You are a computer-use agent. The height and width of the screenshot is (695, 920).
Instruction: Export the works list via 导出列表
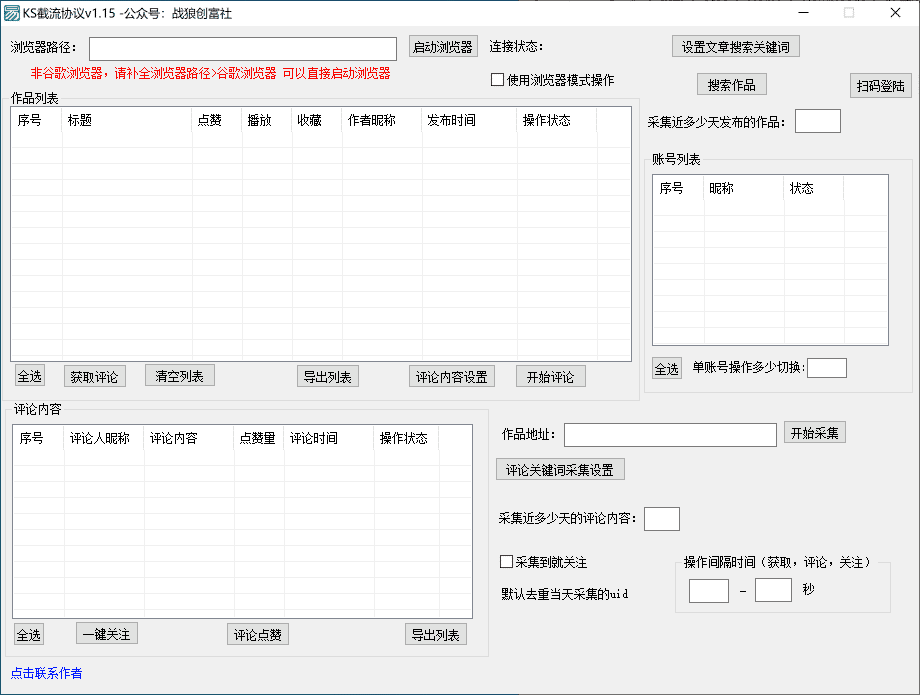point(328,375)
